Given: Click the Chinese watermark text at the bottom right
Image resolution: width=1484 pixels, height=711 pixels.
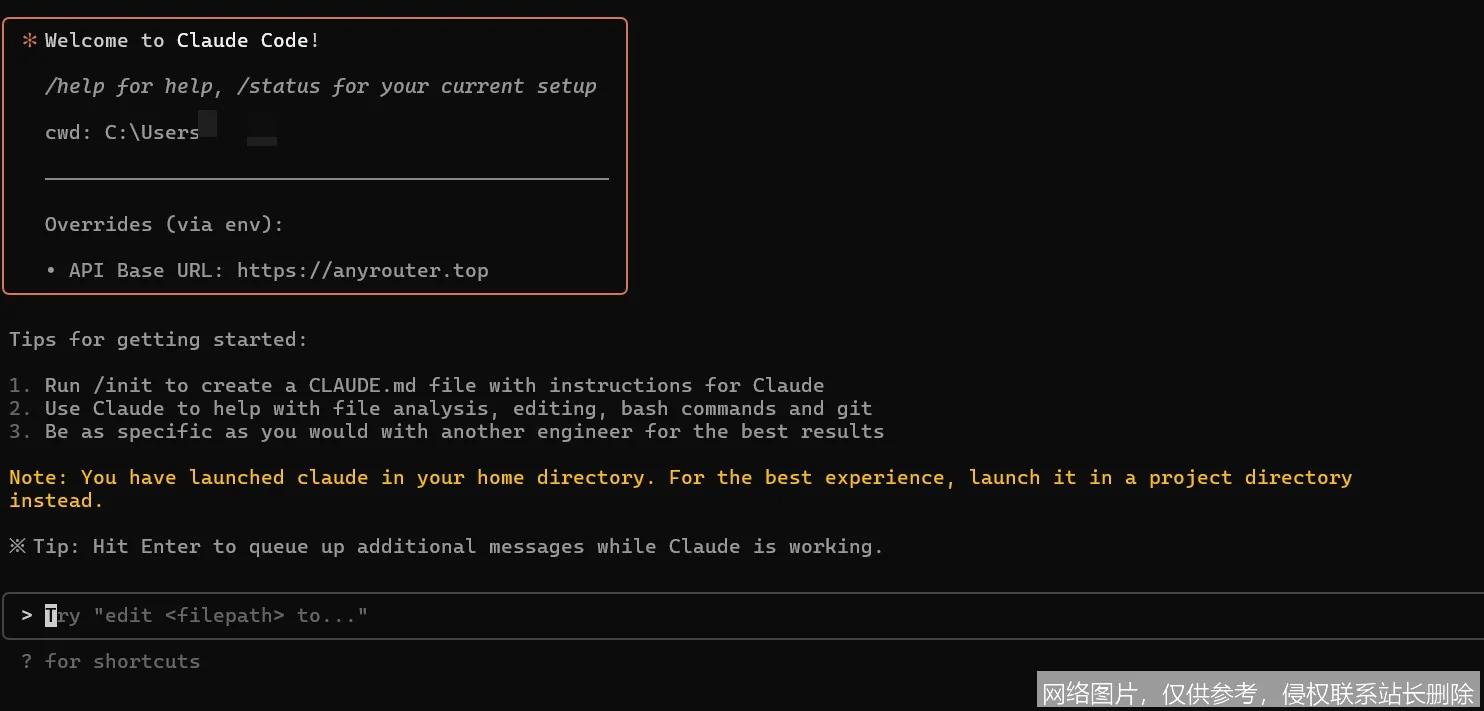Looking at the screenshot, I should [x=1258, y=692].
